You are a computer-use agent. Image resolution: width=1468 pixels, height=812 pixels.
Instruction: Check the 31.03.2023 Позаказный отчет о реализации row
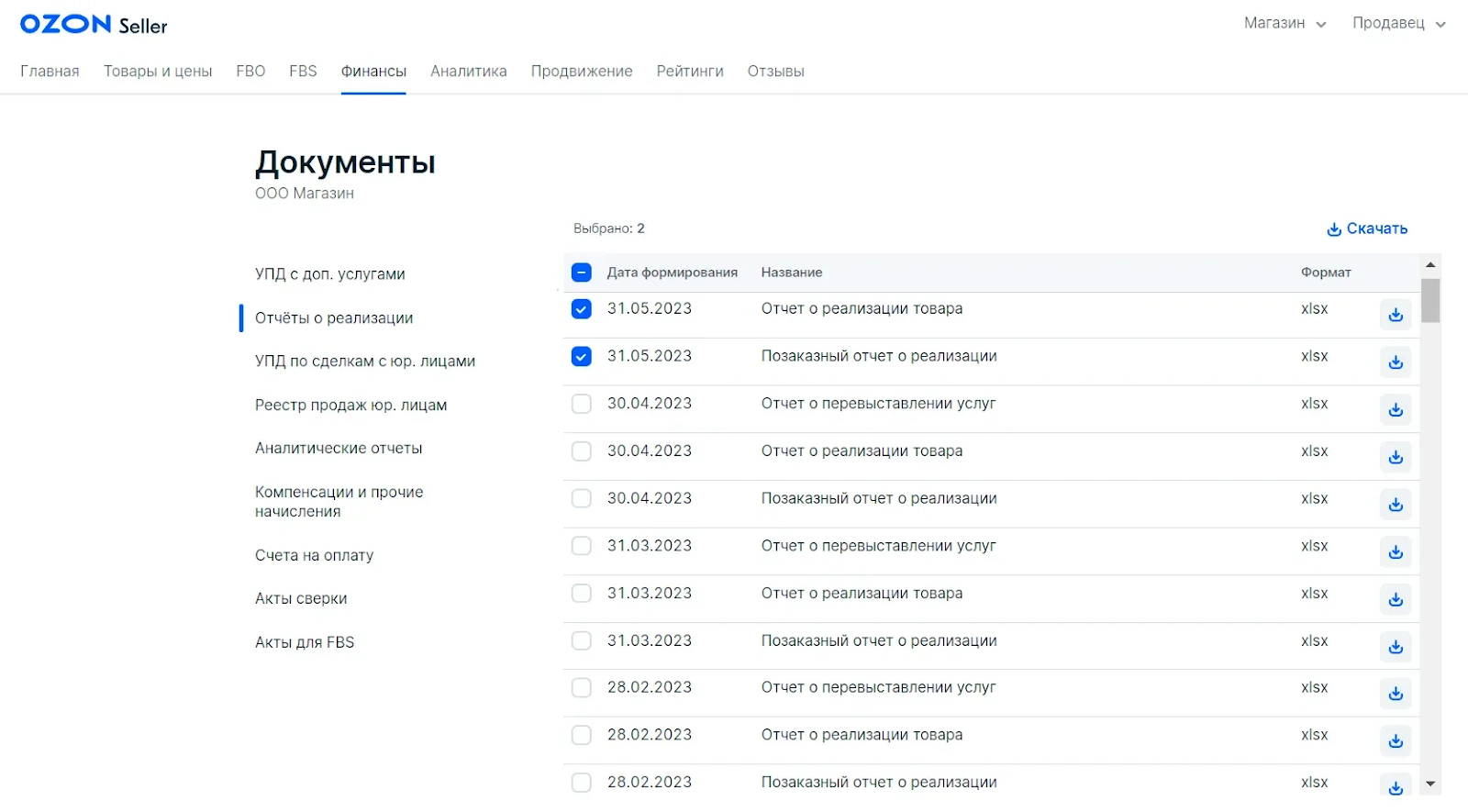coord(582,640)
